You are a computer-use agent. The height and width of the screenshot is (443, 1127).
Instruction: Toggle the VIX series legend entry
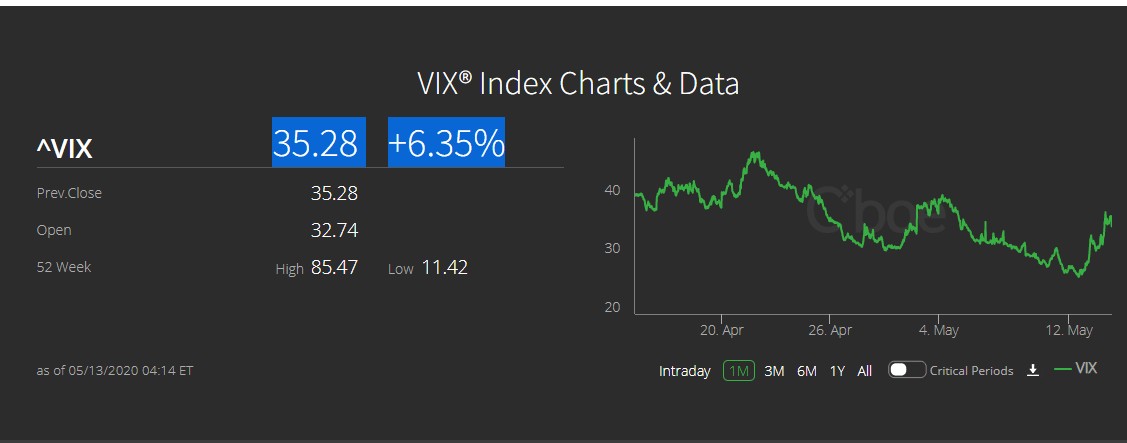point(1076,369)
